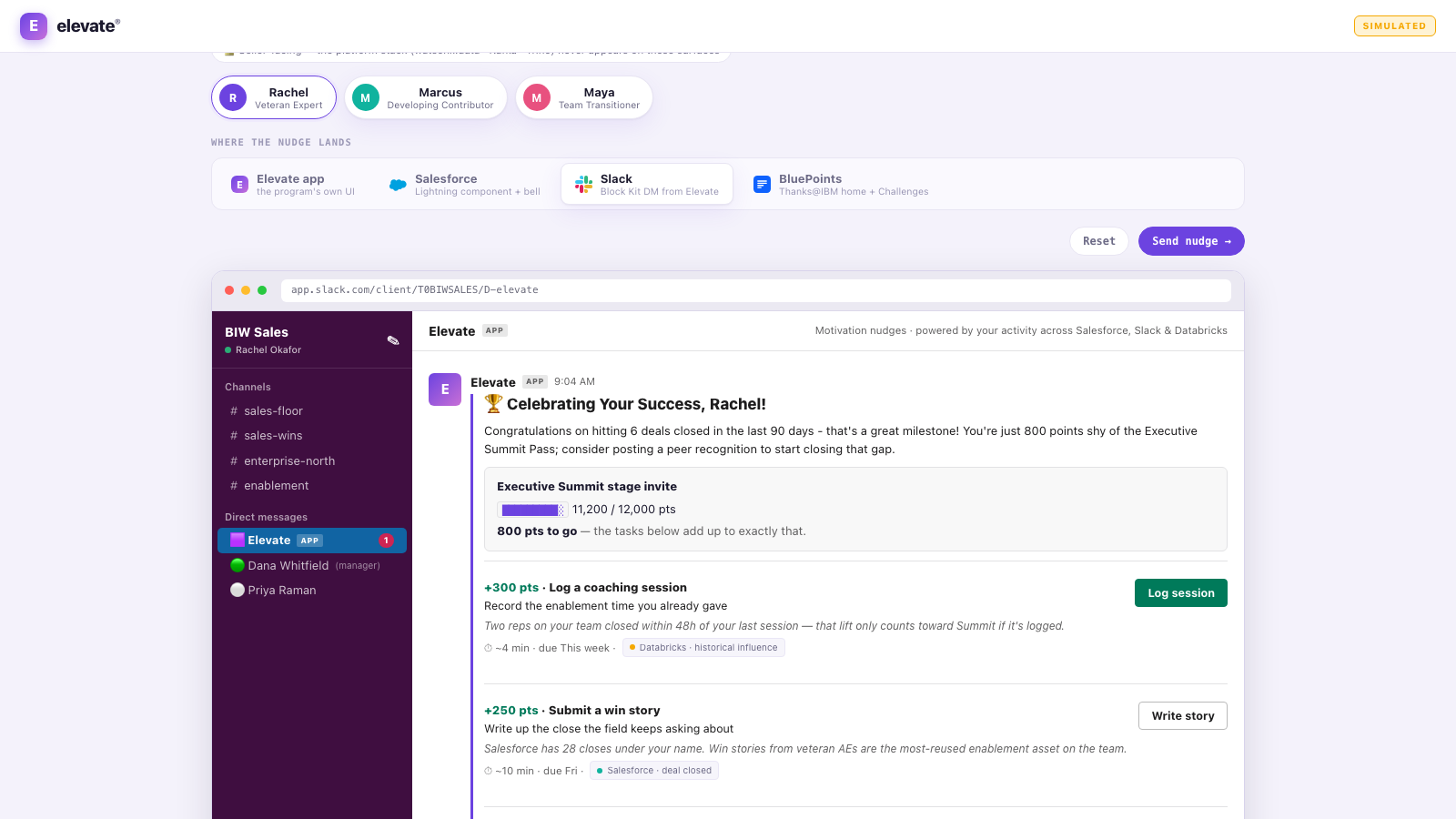Switch to Salesforce Lightning component tab

click(464, 185)
